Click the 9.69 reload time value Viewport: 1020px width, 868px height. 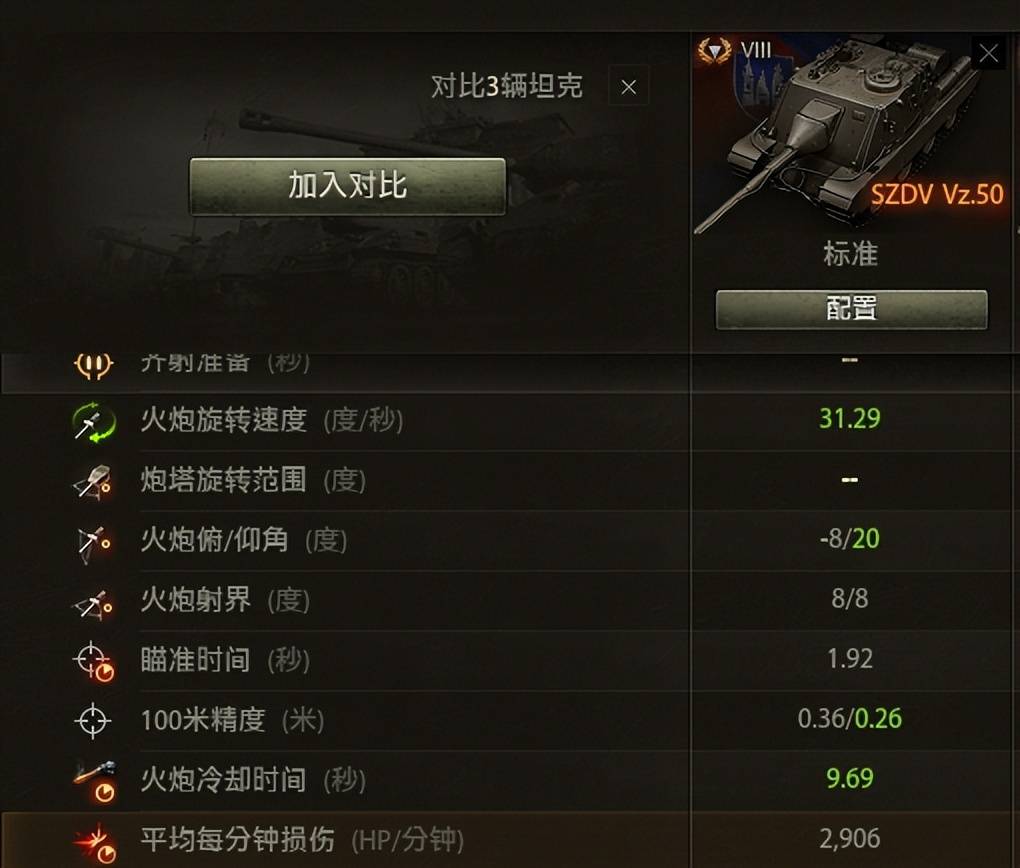click(850, 779)
